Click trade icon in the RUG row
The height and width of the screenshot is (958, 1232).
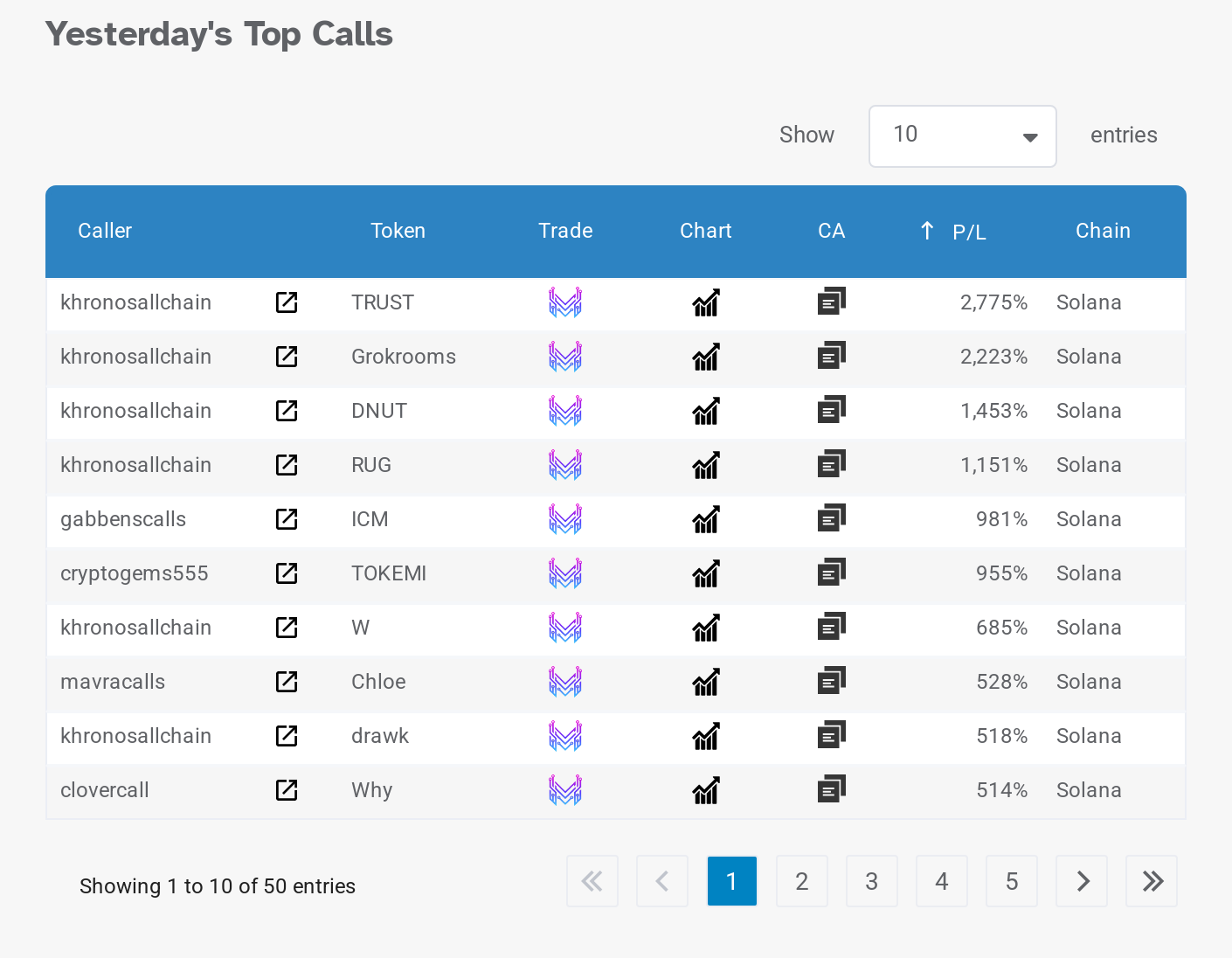point(565,465)
